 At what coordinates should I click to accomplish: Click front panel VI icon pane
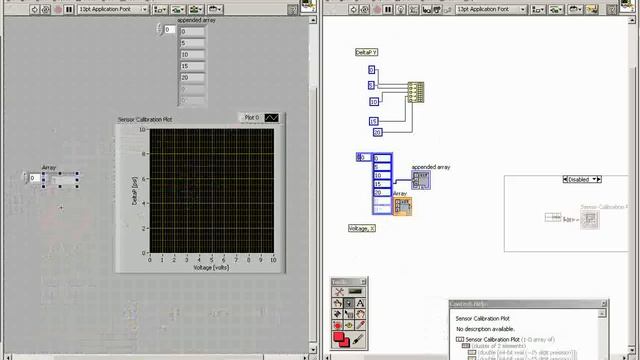click(x=309, y=7)
